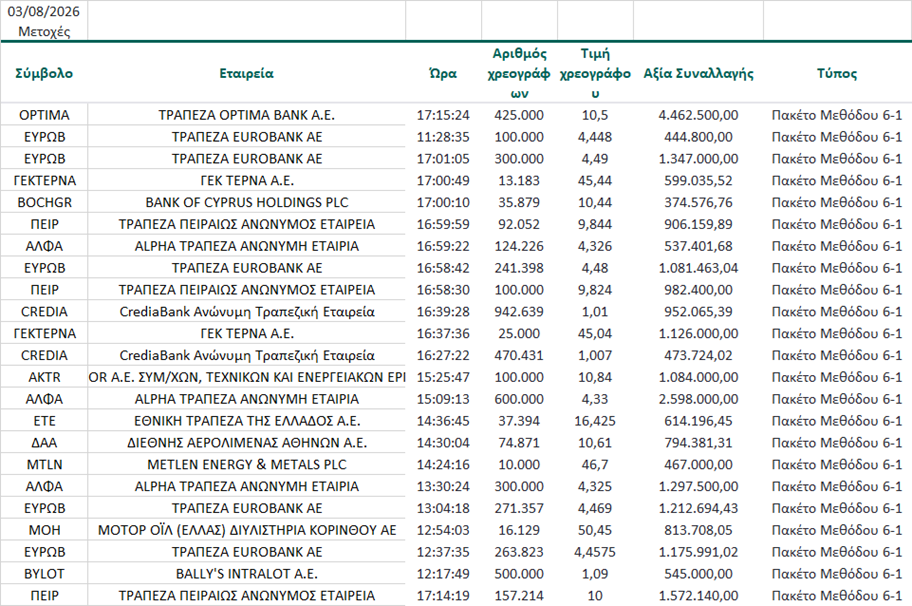This screenshot has height=606, width=912.
Task: Select the value 1.572.140,00
Action: pos(699,596)
